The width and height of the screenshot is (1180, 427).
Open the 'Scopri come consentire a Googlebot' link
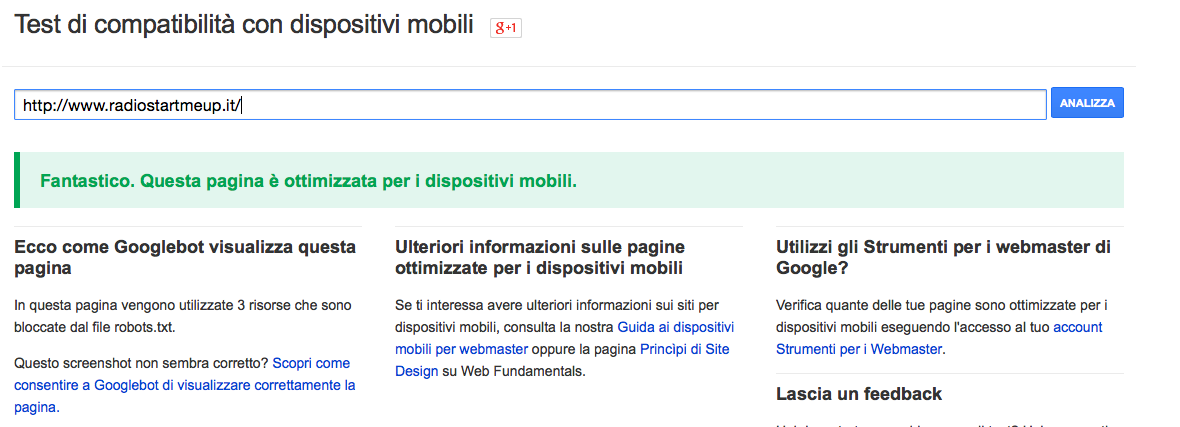point(184,386)
